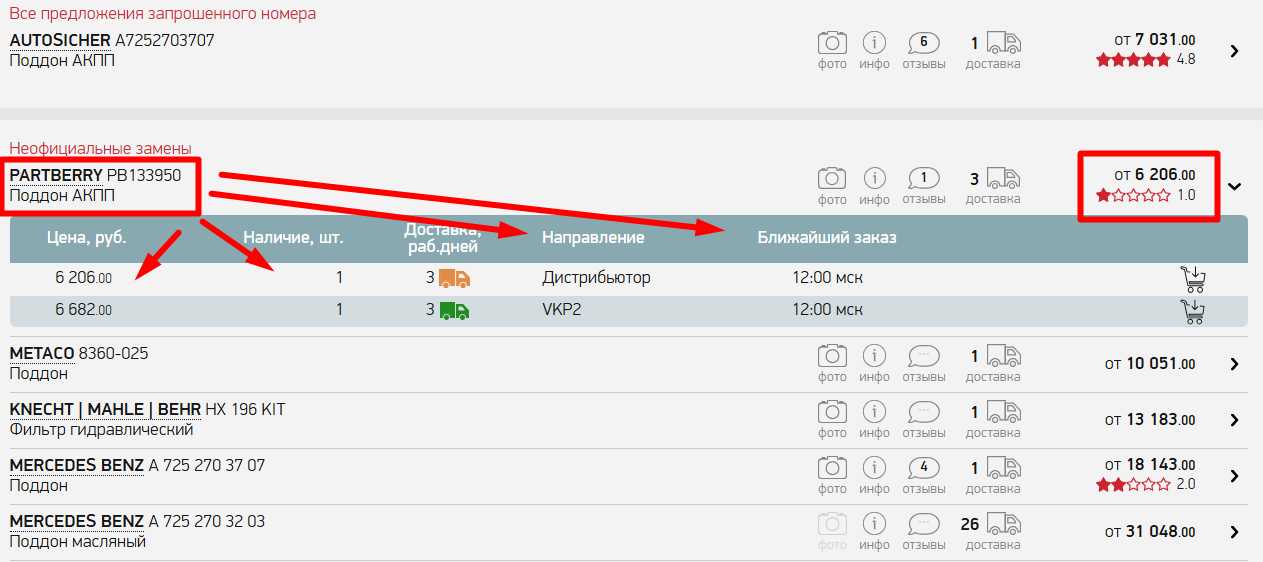
Task: Expand offers for KNECHT MAHLE HX 196 KIT
Action: (x=1235, y=420)
